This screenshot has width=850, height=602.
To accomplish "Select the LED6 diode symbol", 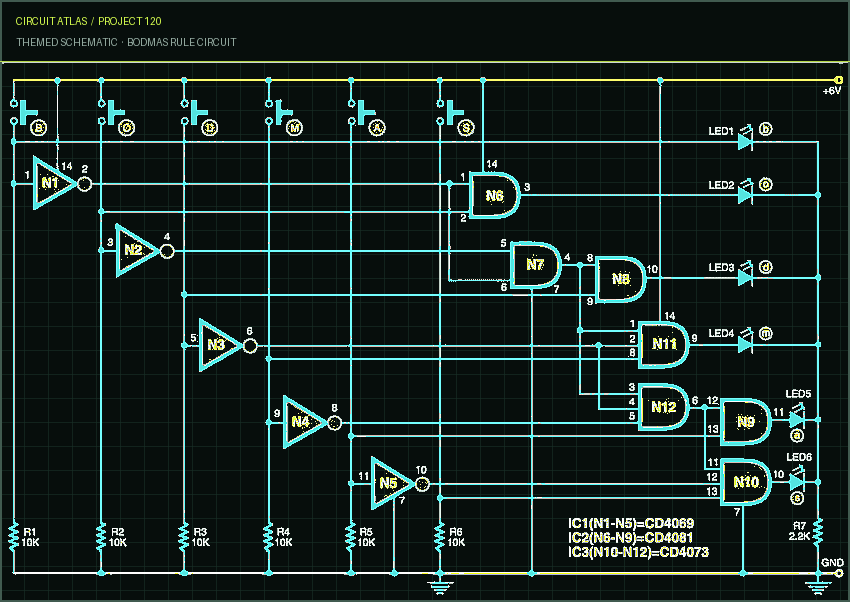I will click(x=797, y=480).
